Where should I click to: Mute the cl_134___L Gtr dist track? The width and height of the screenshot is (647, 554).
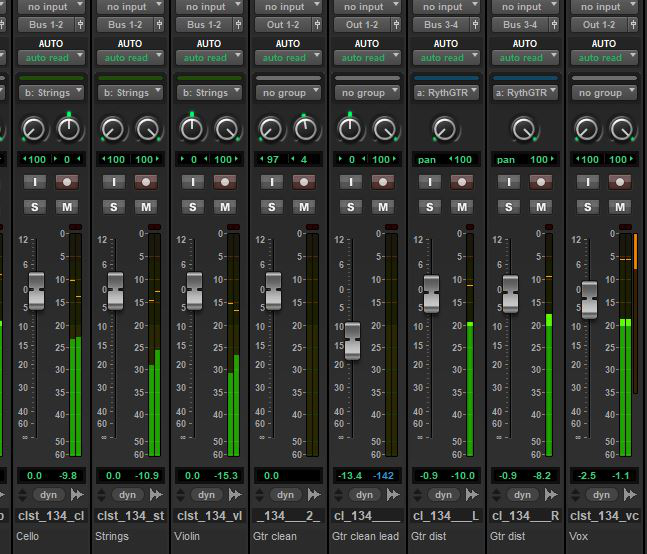pyautogui.click(x=462, y=207)
